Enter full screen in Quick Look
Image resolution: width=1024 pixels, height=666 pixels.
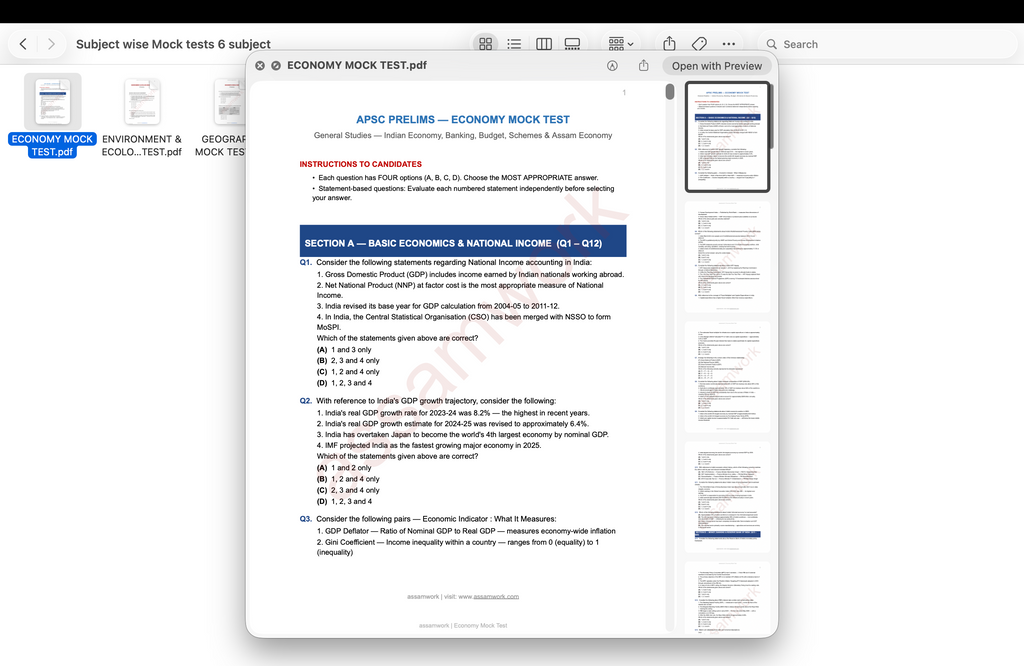276,65
